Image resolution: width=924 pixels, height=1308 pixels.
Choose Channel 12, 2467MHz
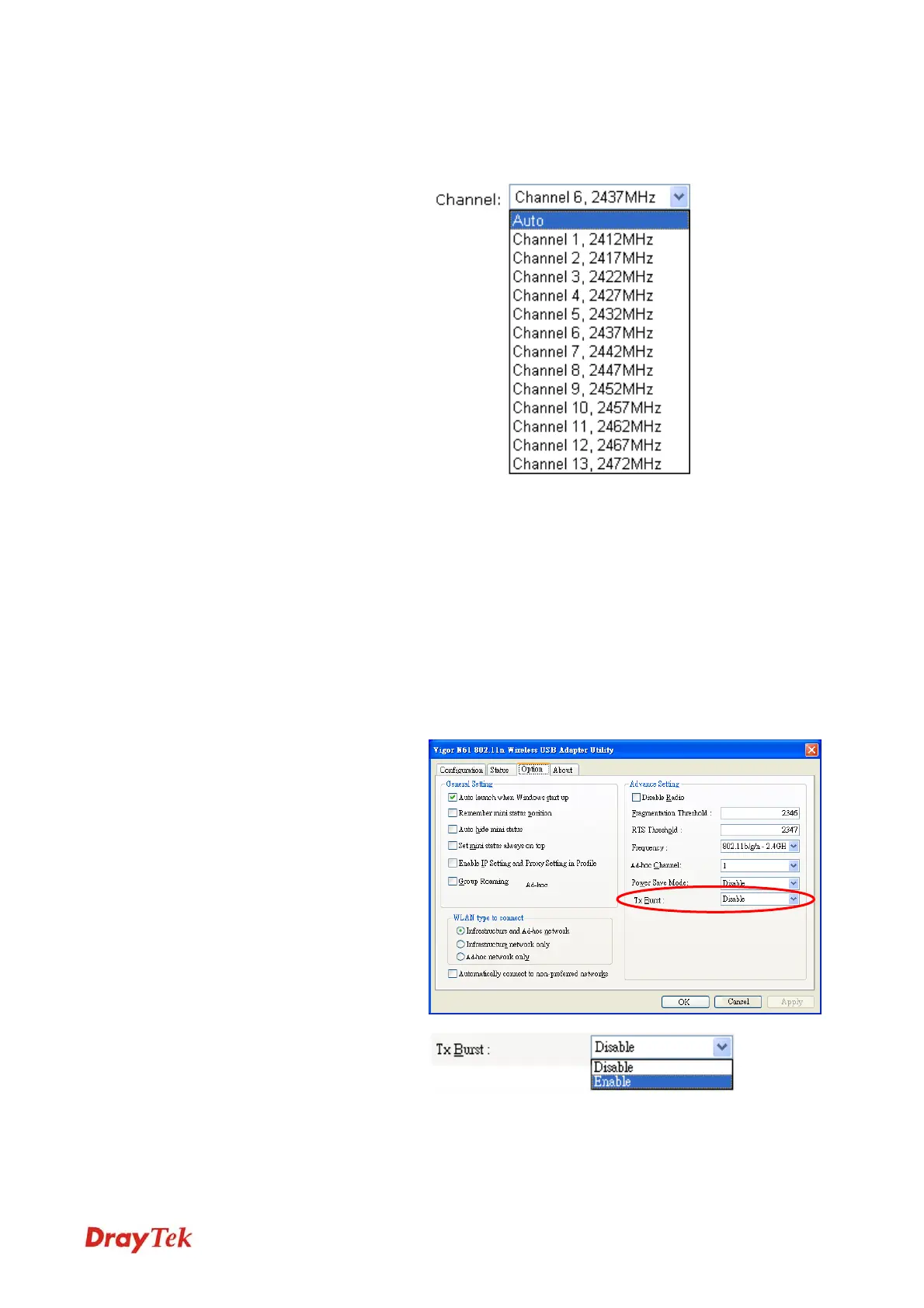(599, 445)
